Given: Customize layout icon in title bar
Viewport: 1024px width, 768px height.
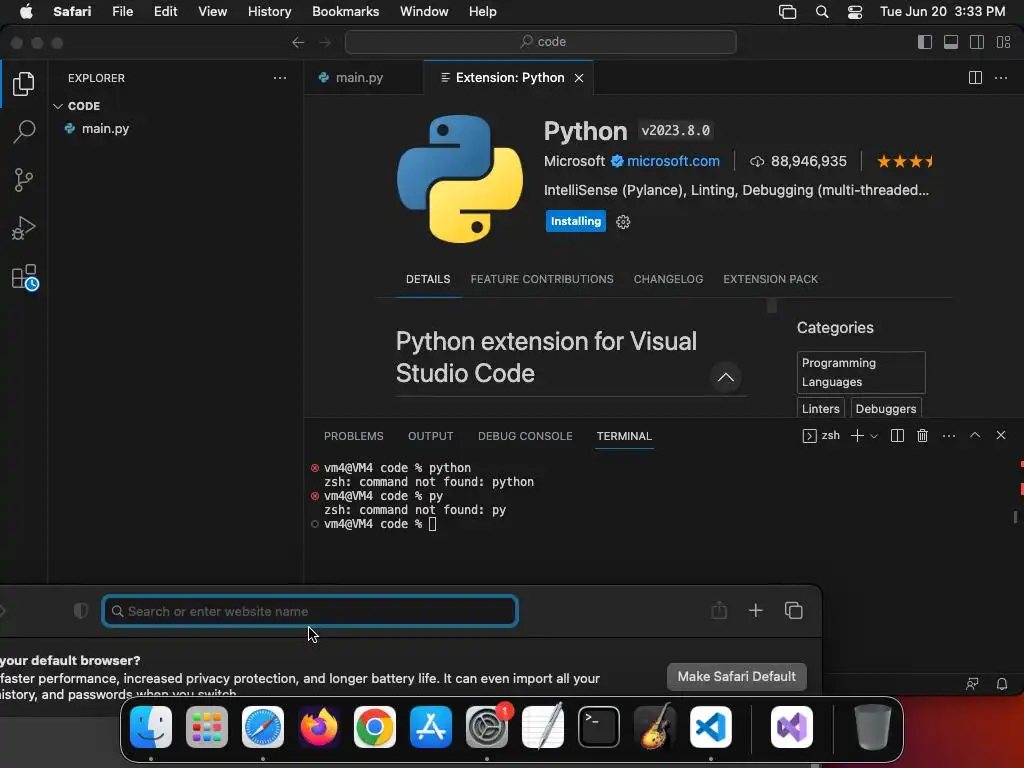Looking at the screenshot, I should pos(1004,42).
